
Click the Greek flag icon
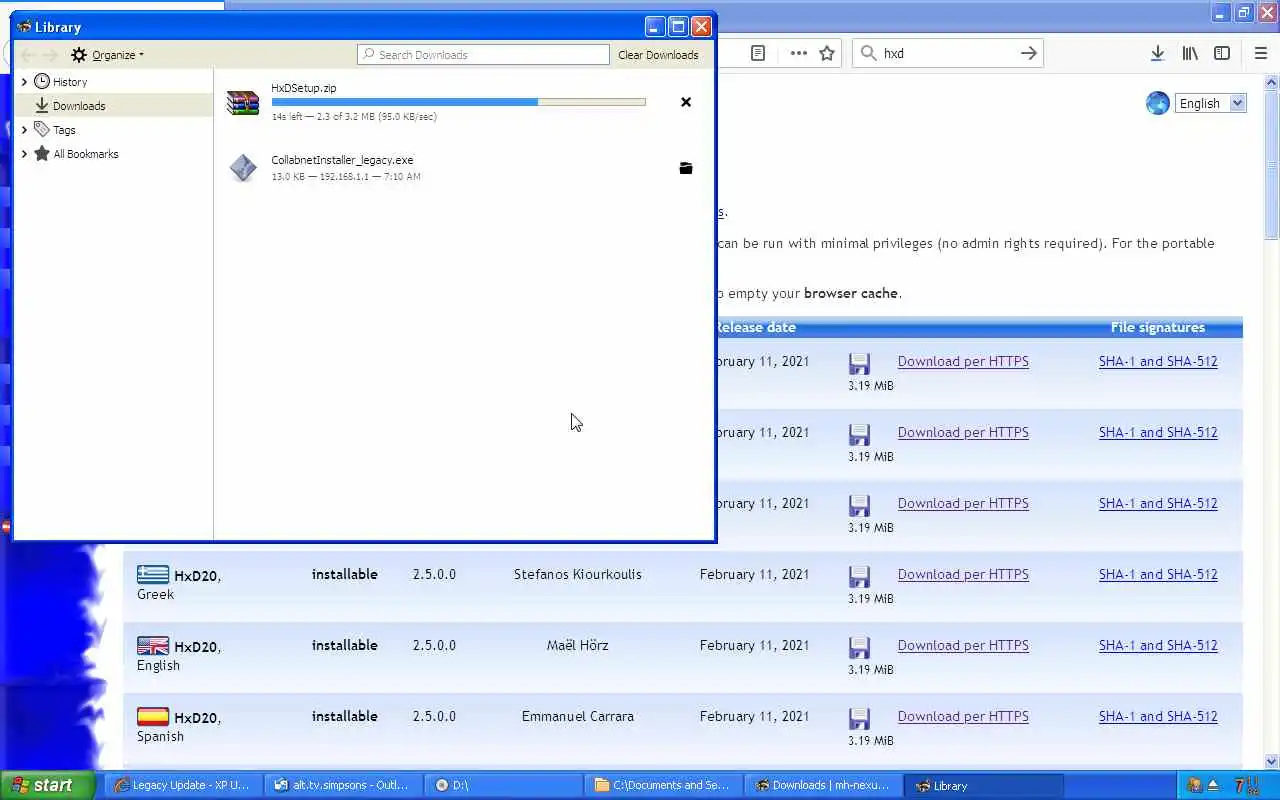(x=153, y=574)
